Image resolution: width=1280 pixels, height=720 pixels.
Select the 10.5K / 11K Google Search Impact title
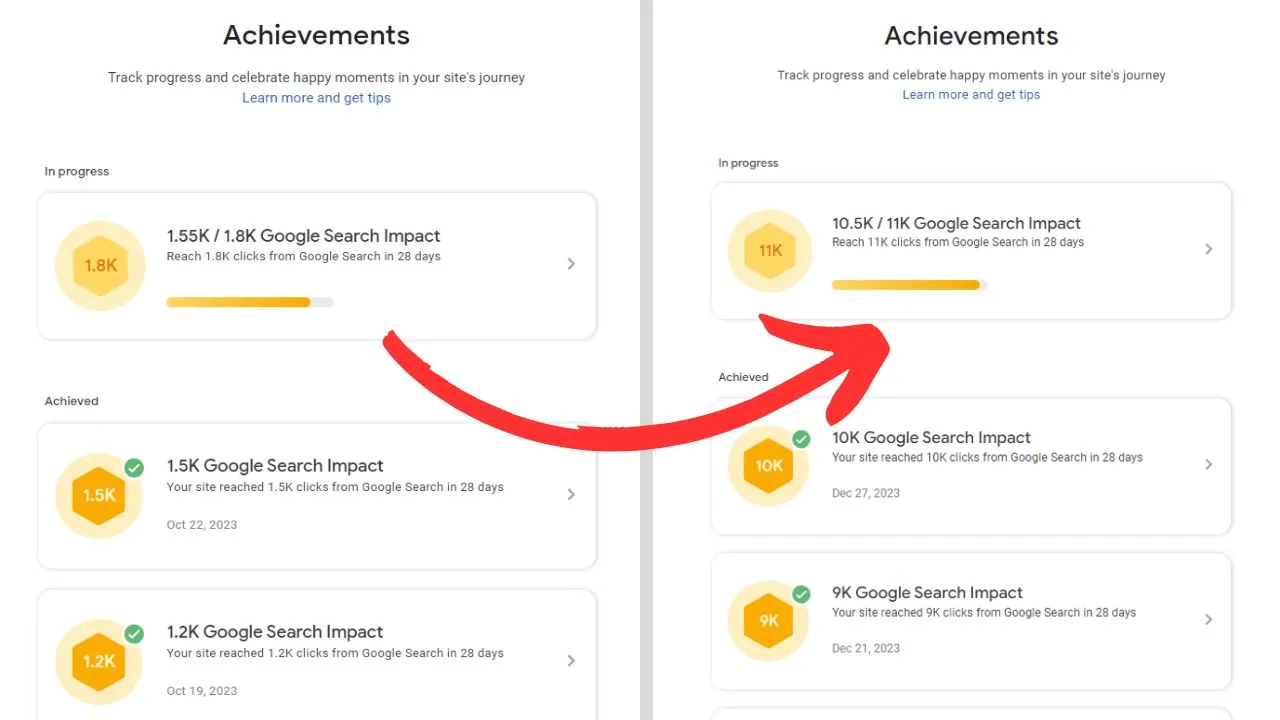point(956,224)
